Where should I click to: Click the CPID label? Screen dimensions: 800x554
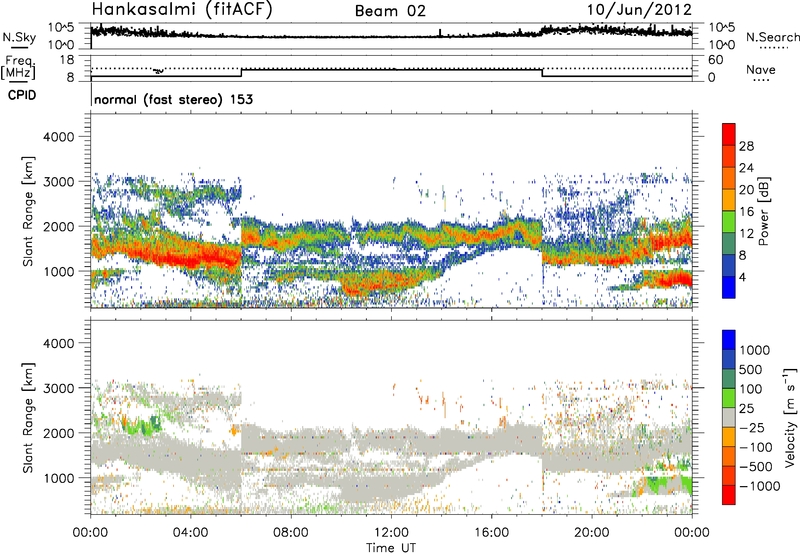click(22, 95)
